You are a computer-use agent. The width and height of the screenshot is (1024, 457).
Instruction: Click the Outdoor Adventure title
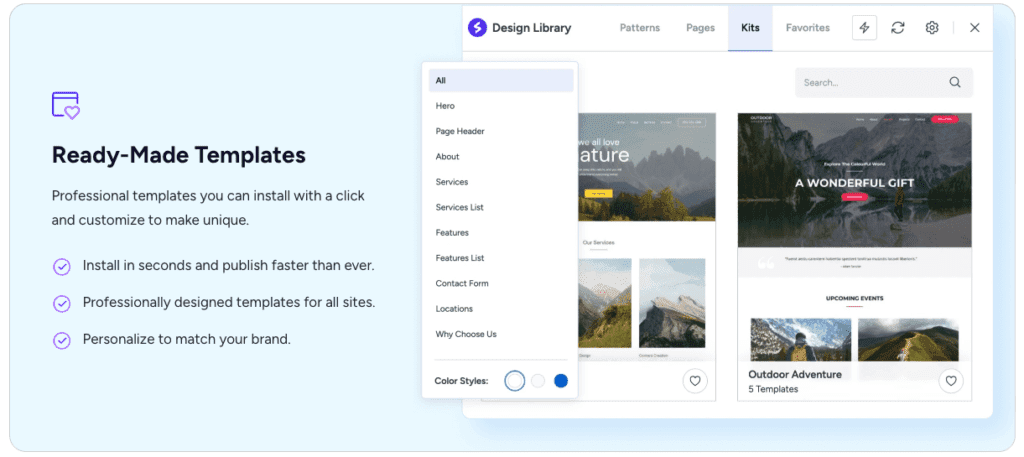795,375
